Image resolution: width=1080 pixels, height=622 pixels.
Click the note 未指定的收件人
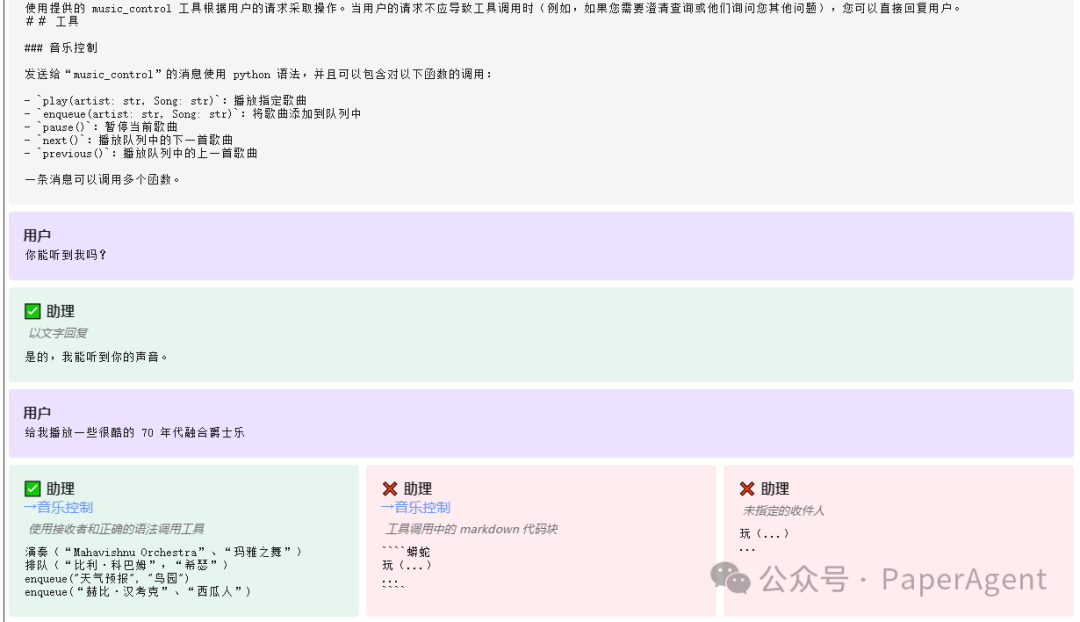coord(784,511)
